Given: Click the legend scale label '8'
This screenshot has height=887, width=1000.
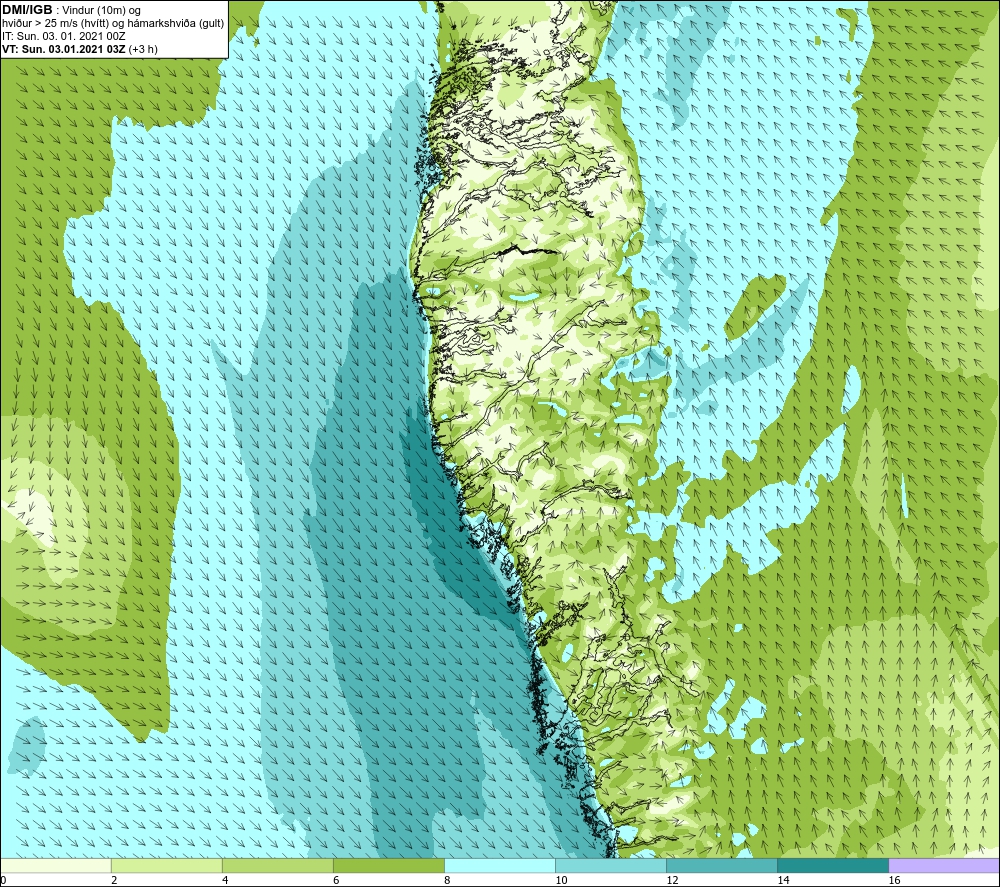Looking at the screenshot, I should pyautogui.click(x=447, y=881).
